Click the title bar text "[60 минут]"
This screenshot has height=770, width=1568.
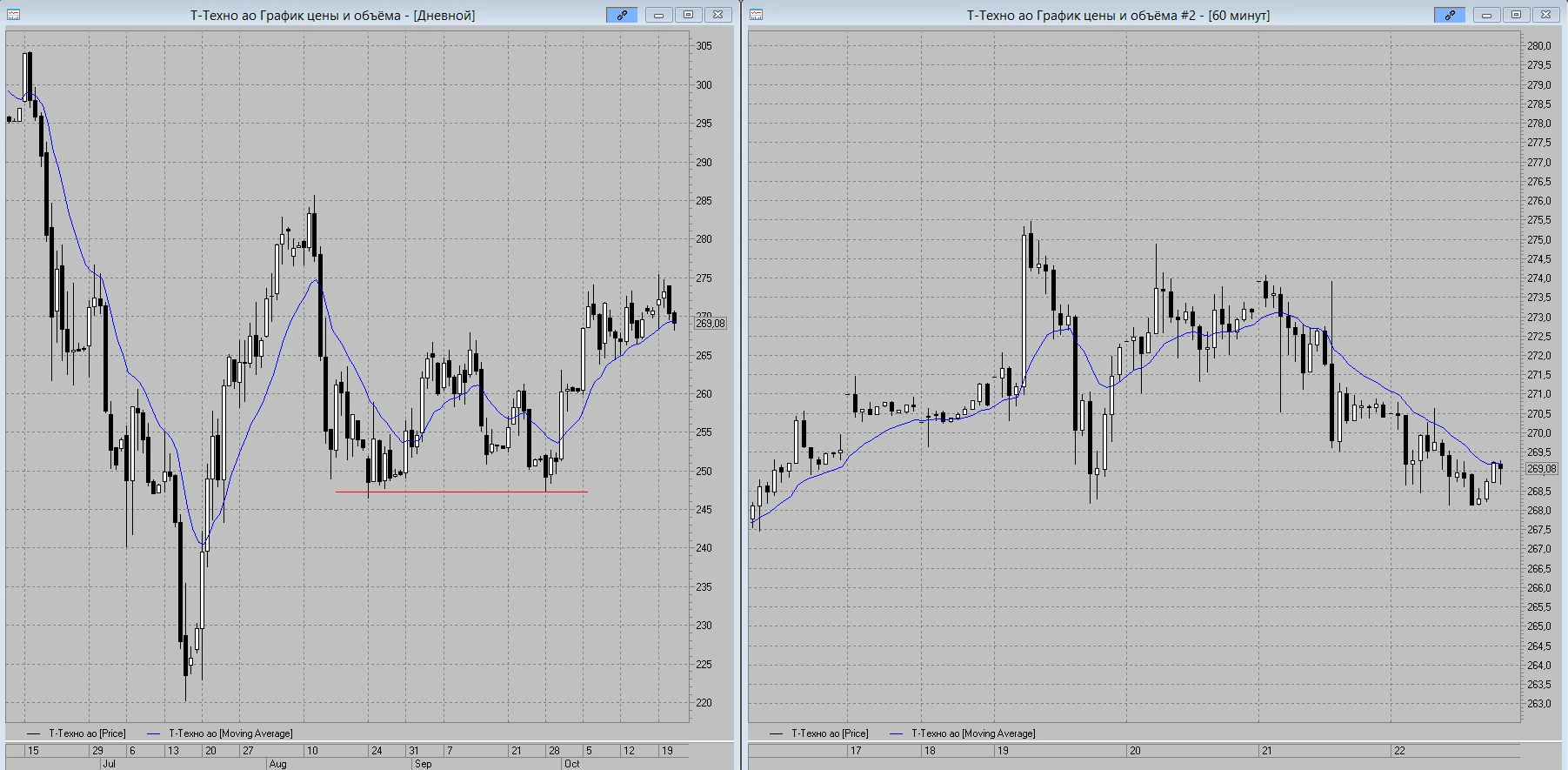(x=1239, y=16)
